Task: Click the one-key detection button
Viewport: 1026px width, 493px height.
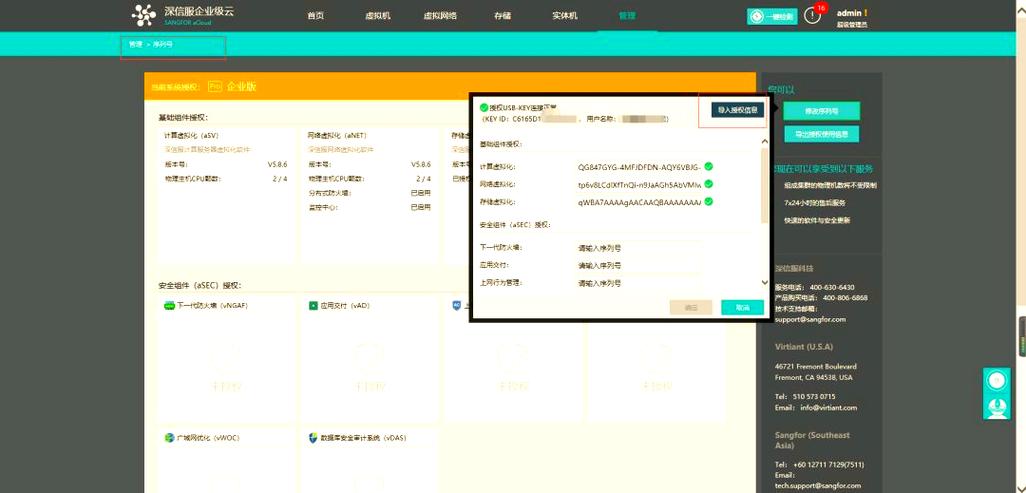Action: coord(772,16)
